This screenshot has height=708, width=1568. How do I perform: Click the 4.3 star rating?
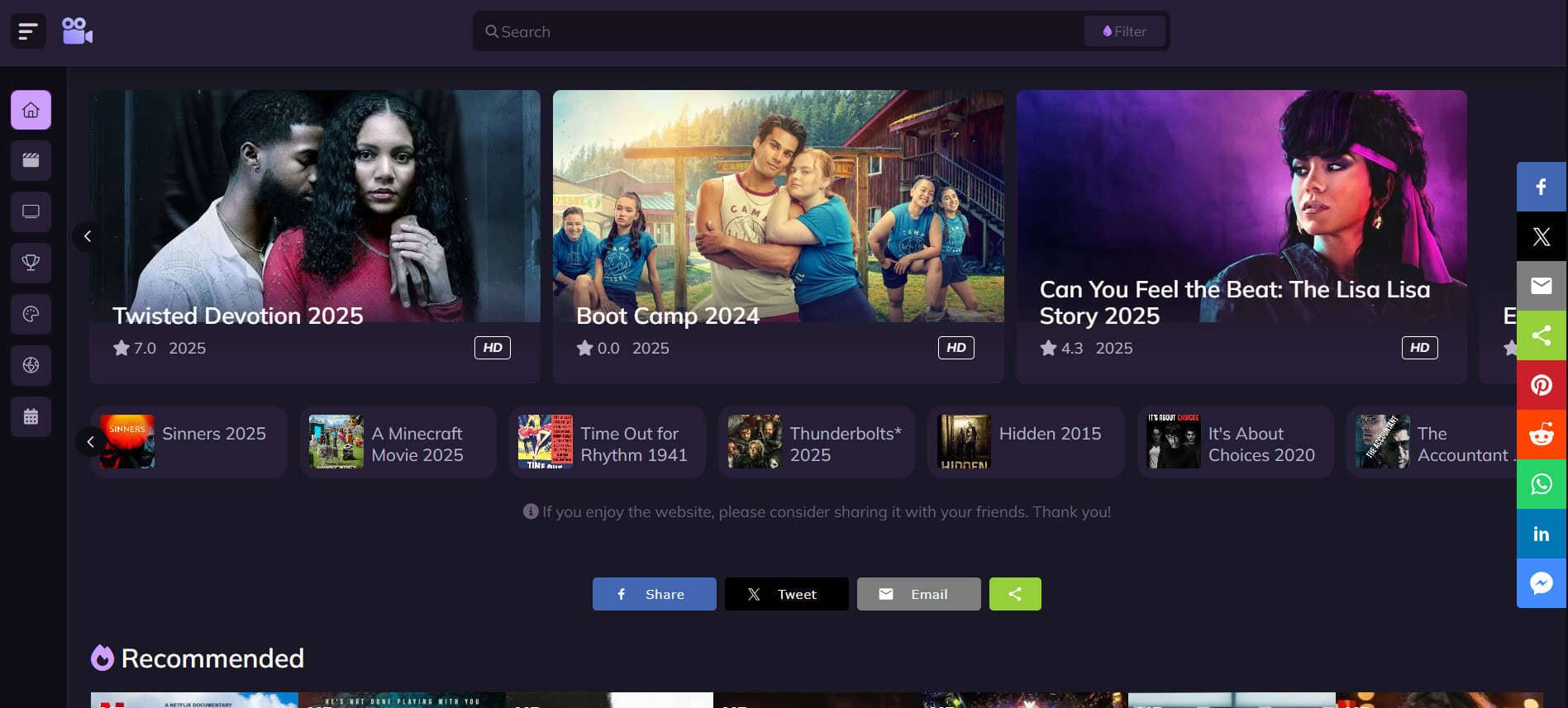pos(1061,348)
